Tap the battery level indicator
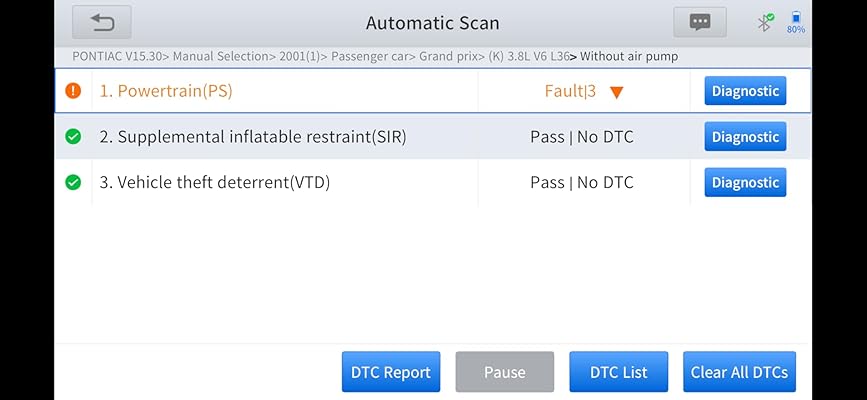The height and width of the screenshot is (400, 867). click(796, 22)
